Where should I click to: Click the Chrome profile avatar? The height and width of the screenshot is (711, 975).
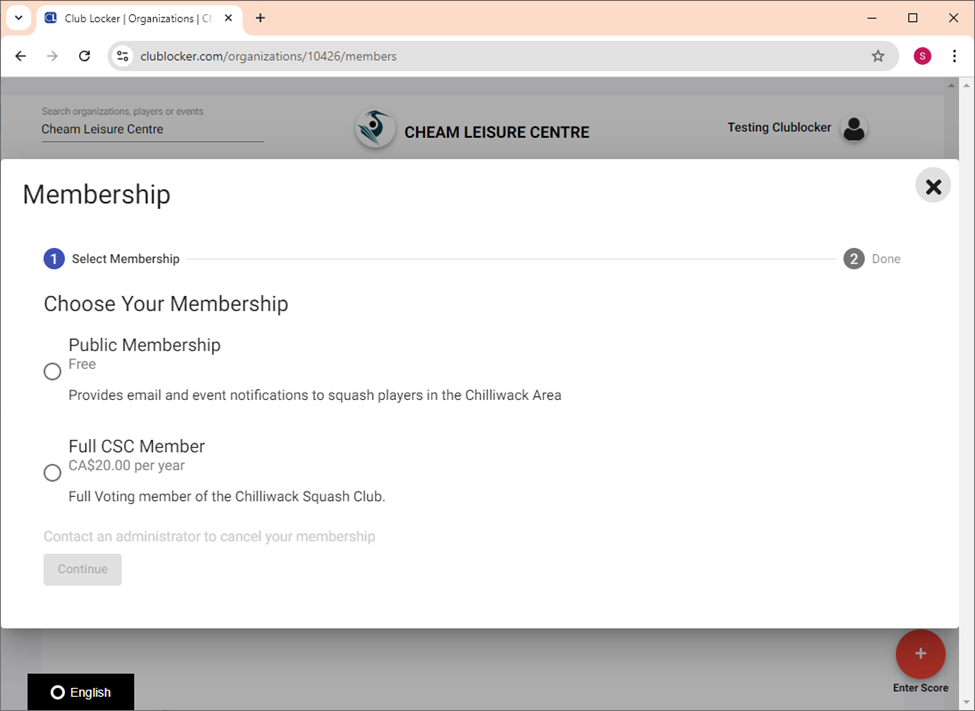click(922, 55)
